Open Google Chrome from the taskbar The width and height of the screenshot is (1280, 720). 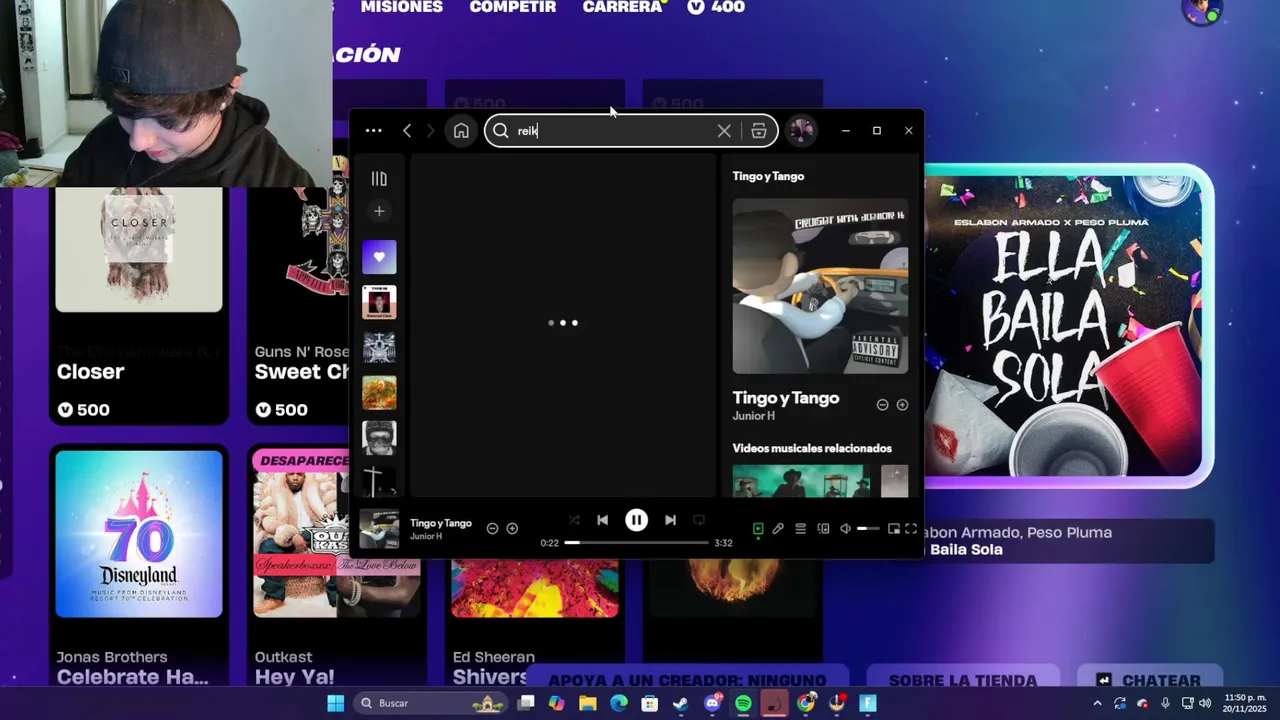pos(806,703)
